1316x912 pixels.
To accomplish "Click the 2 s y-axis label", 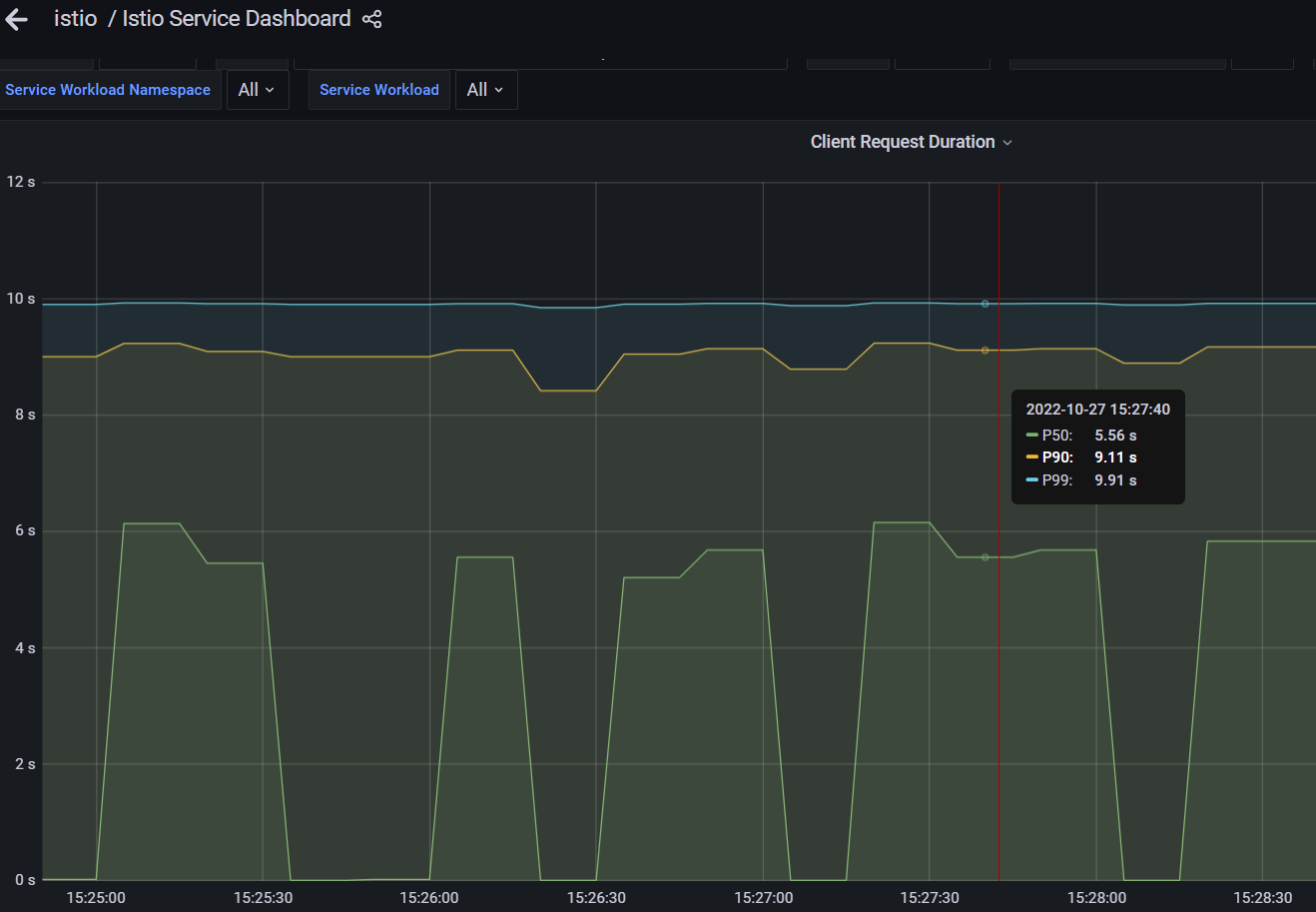I will click(x=25, y=764).
